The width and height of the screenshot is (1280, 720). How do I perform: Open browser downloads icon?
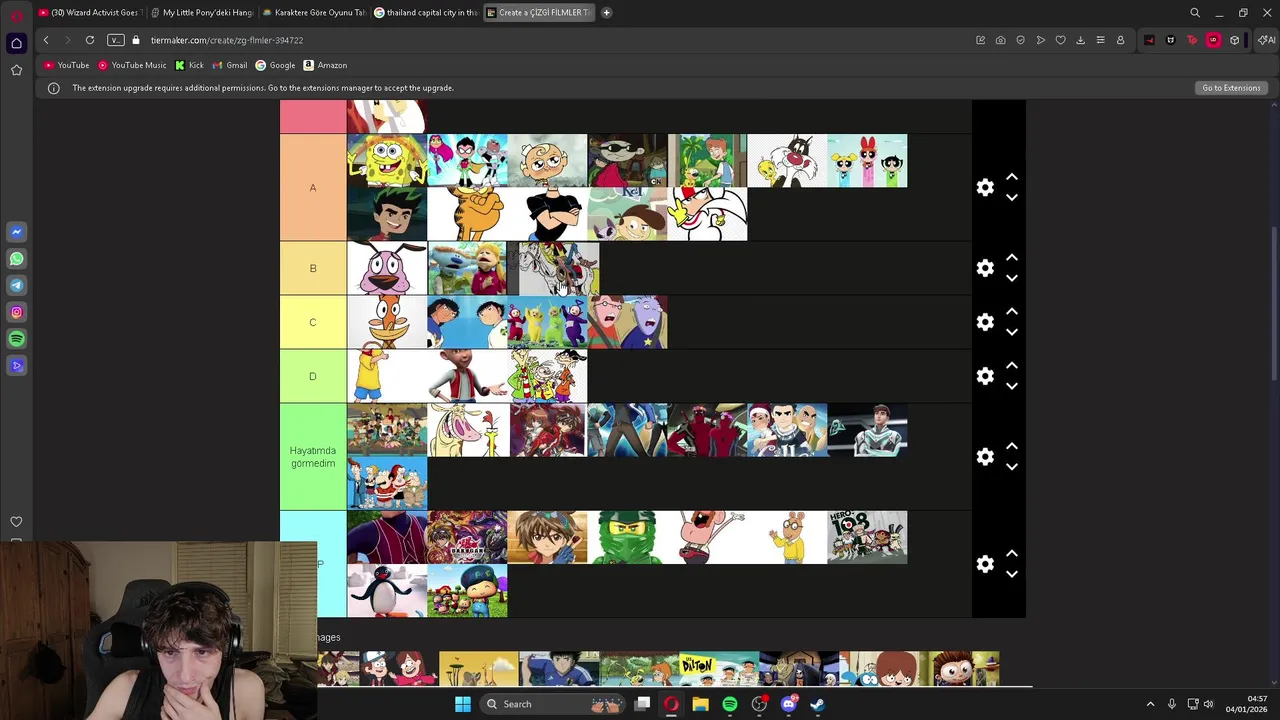click(1080, 40)
